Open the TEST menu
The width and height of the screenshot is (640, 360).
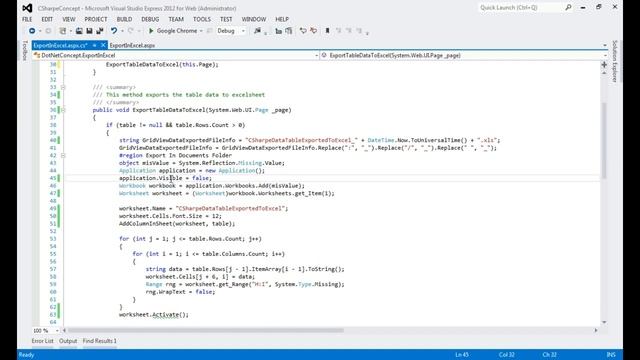tap(226, 19)
